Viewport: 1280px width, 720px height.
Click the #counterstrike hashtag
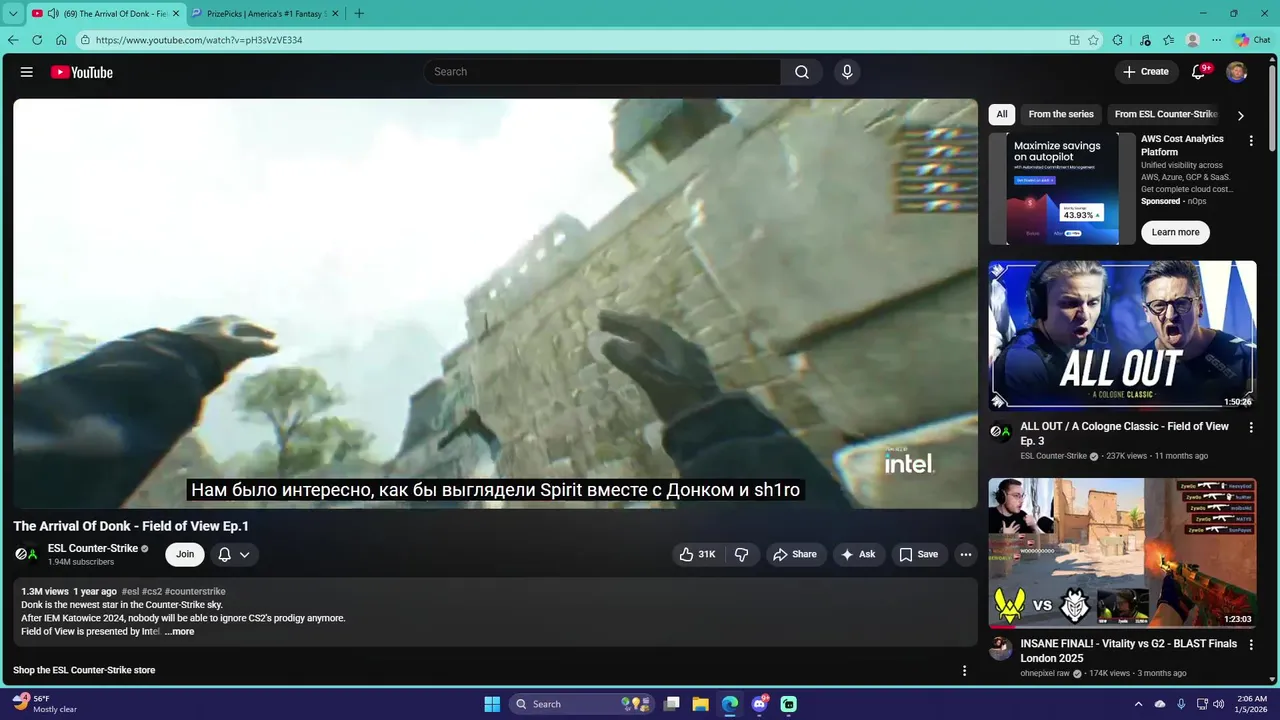pos(195,592)
